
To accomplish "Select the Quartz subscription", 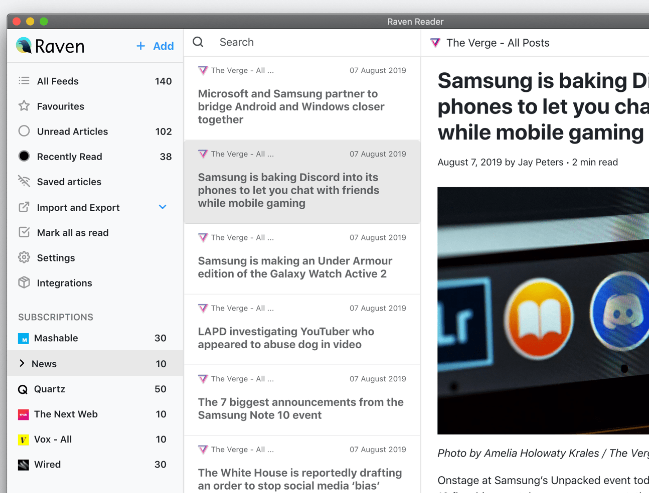I will [95, 389].
